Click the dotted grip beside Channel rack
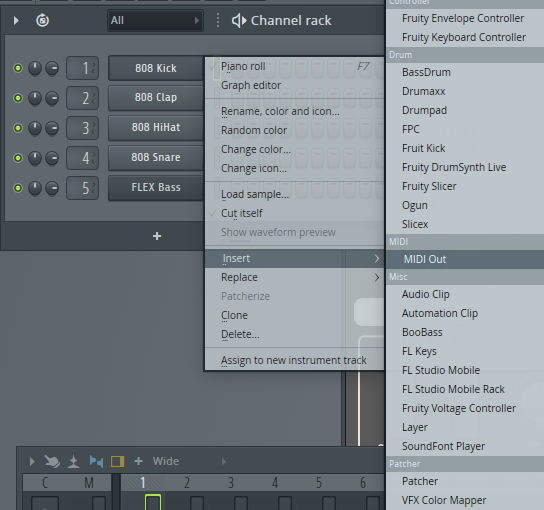This screenshot has height=510, width=544. coord(218,20)
